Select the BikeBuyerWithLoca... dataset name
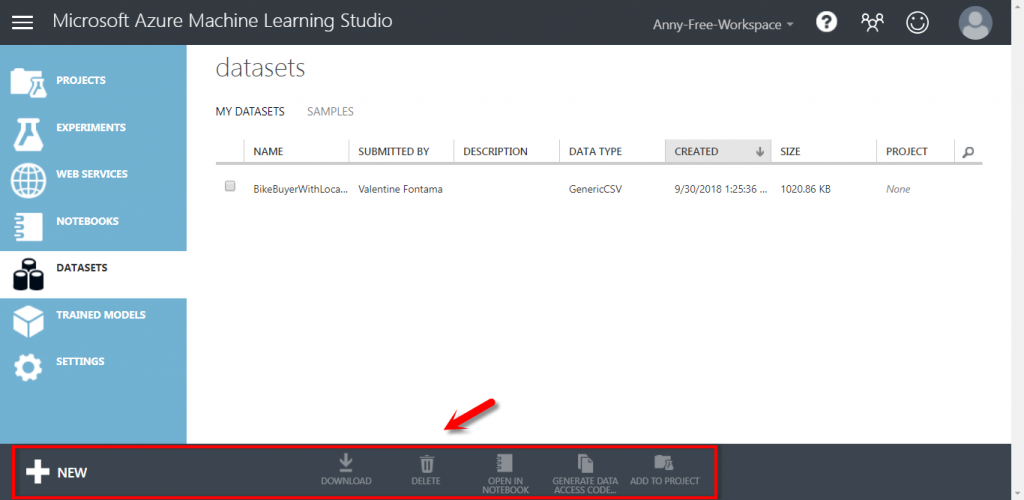 [300, 189]
